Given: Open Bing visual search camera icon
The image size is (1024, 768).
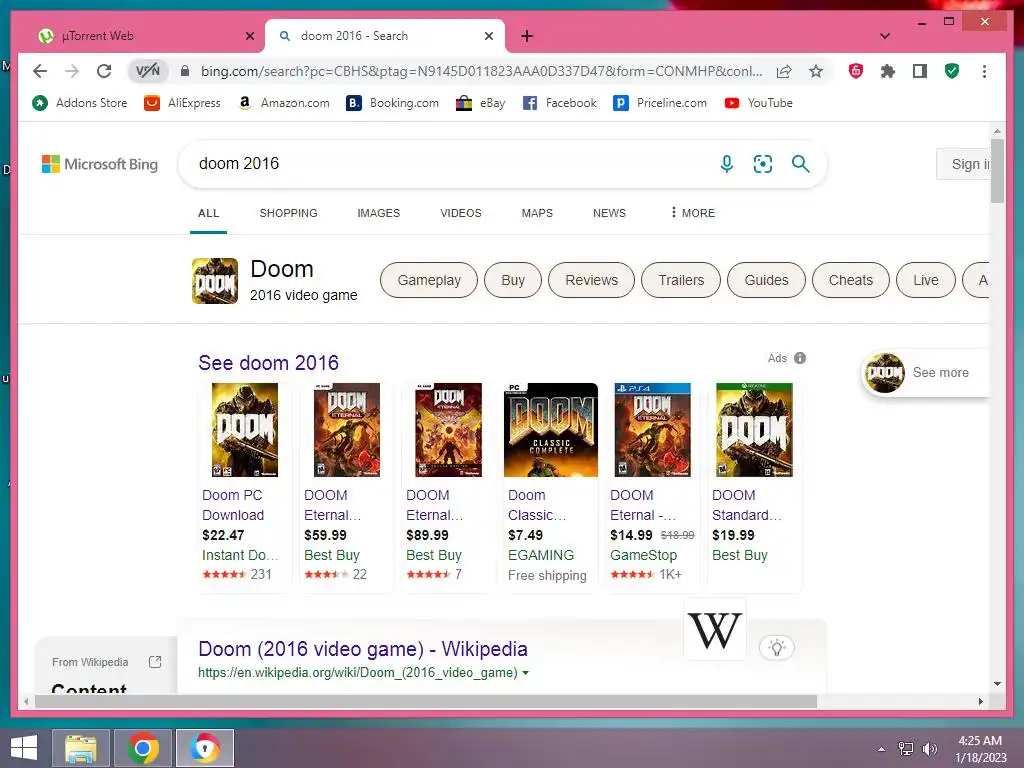Looking at the screenshot, I should 763,164.
